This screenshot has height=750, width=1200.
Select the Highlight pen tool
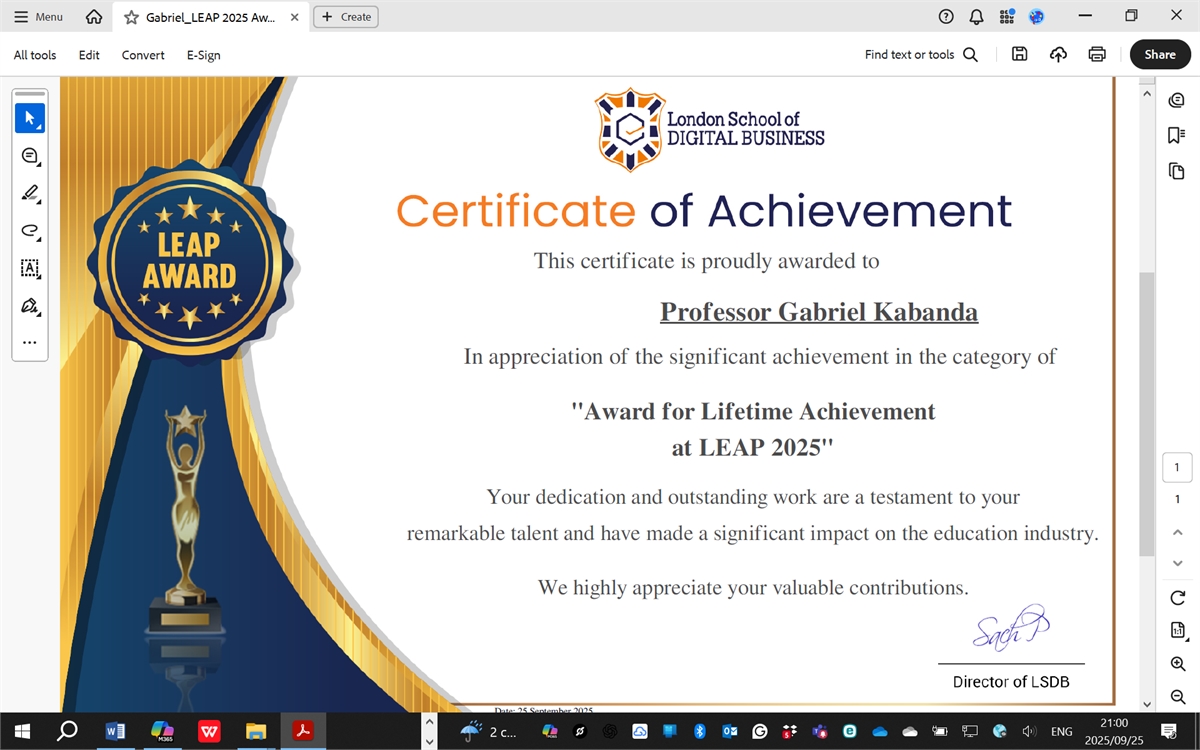[x=29, y=193]
